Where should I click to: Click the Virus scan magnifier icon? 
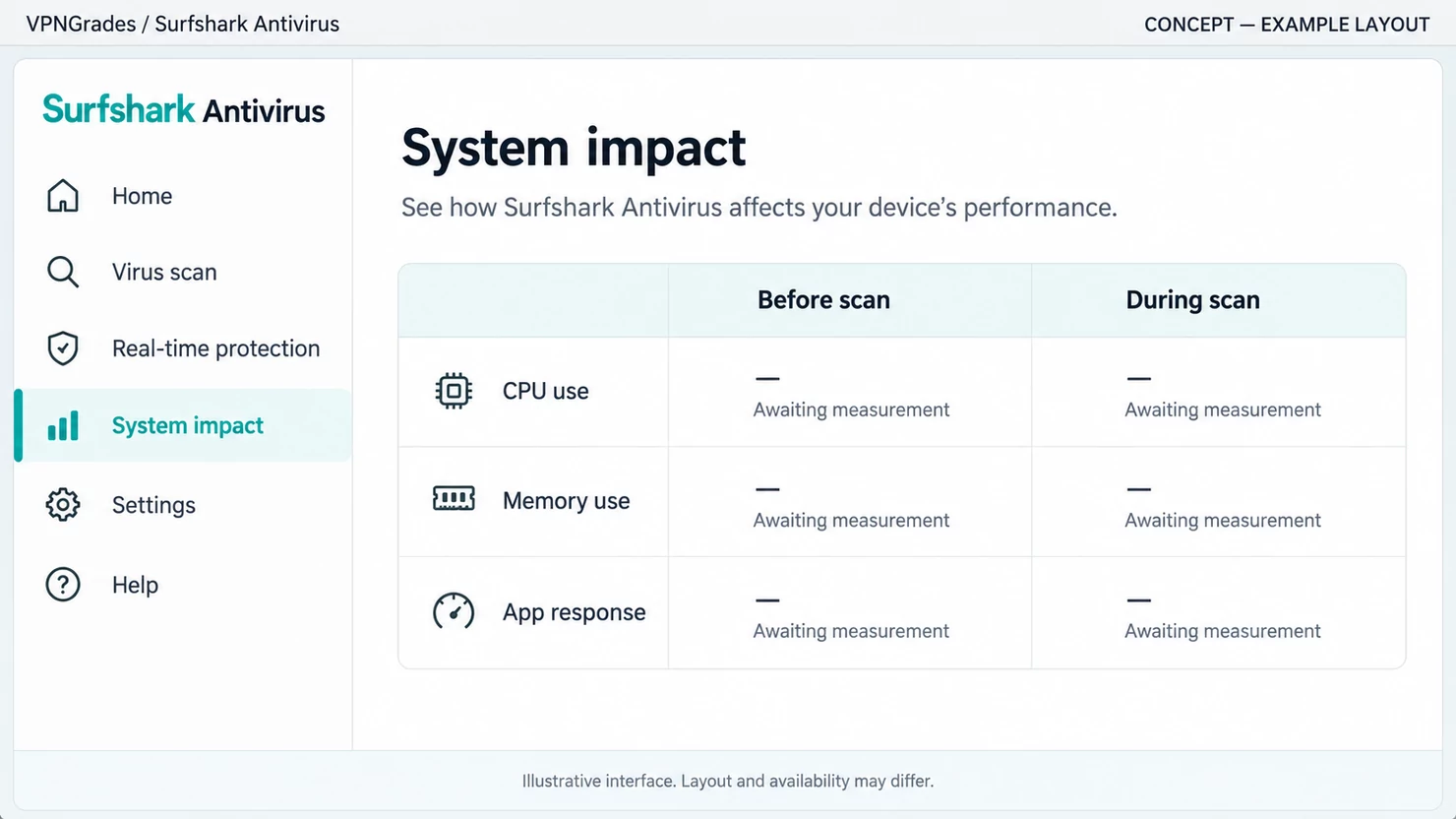[63, 272]
